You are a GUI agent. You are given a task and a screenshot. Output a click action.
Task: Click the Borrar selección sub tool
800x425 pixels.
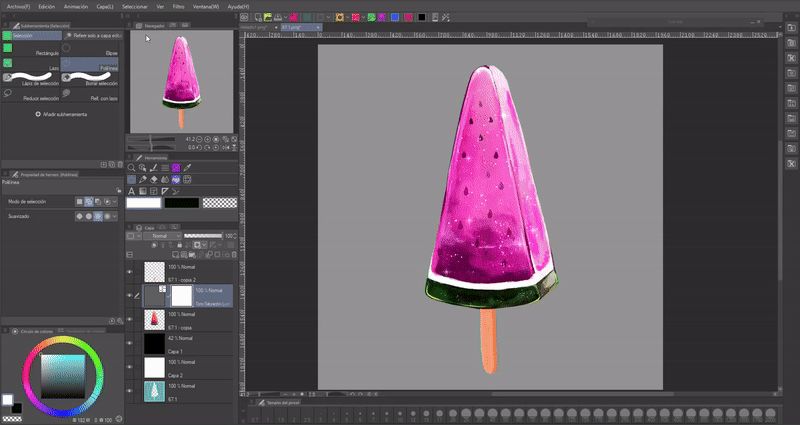90,79
